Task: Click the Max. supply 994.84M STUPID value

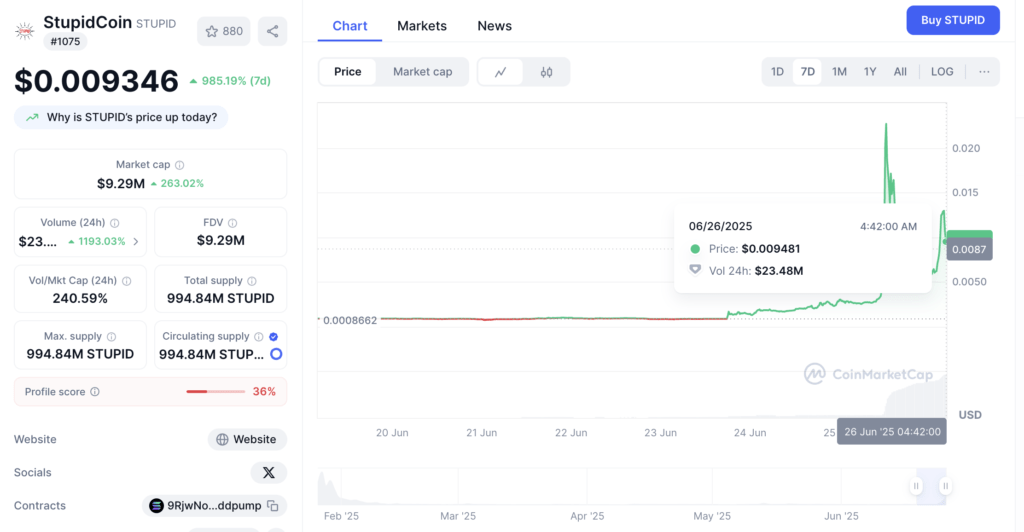Action: [x=80, y=354]
